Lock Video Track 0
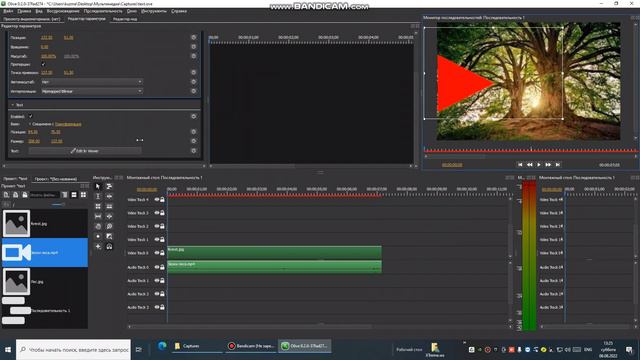The width and height of the screenshot is (640, 360). 162,253
